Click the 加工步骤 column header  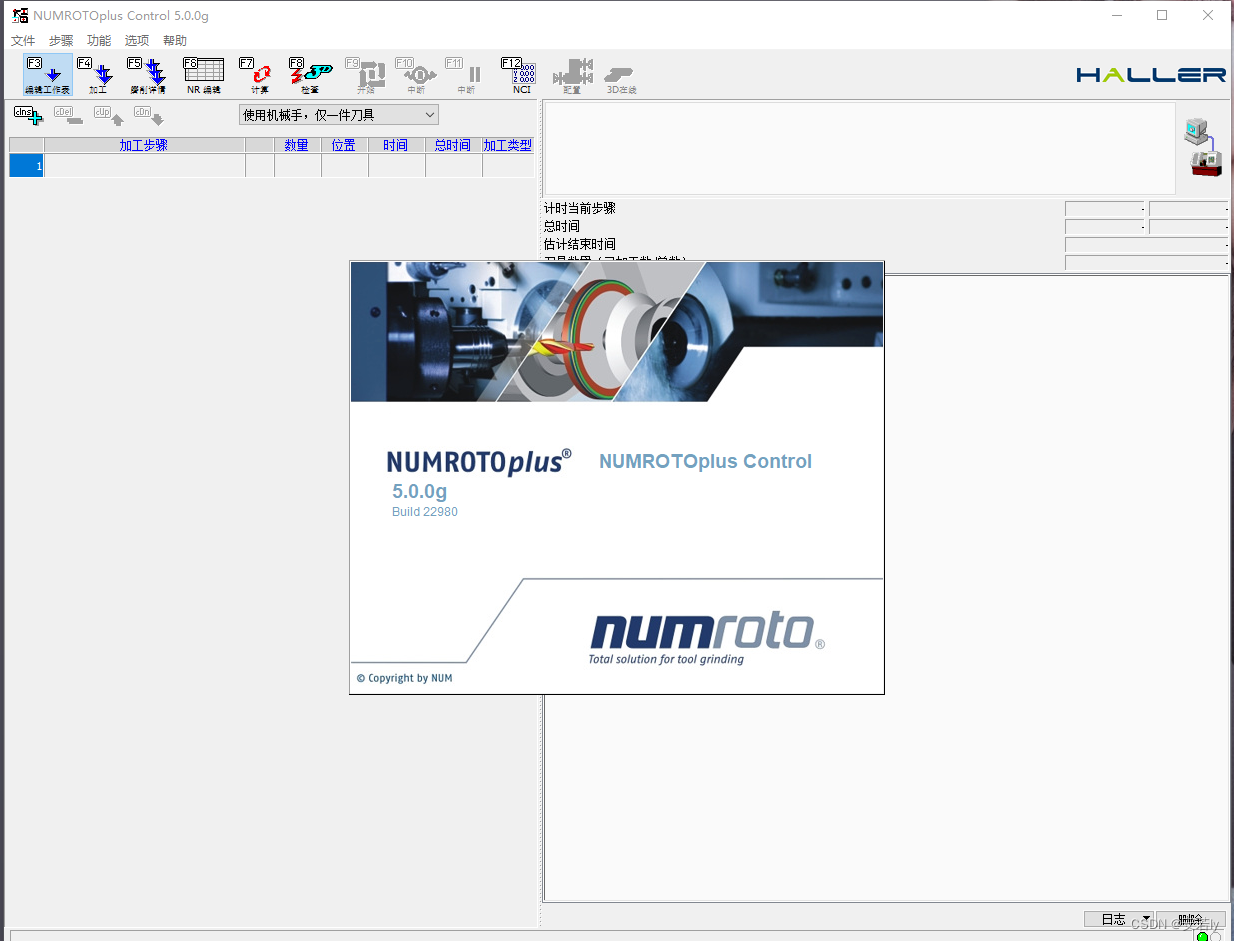(x=144, y=145)
